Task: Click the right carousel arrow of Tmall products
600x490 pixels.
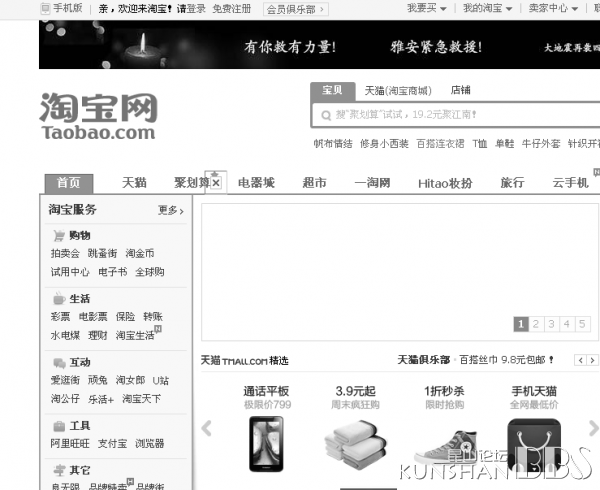Action: coord(594,428)
